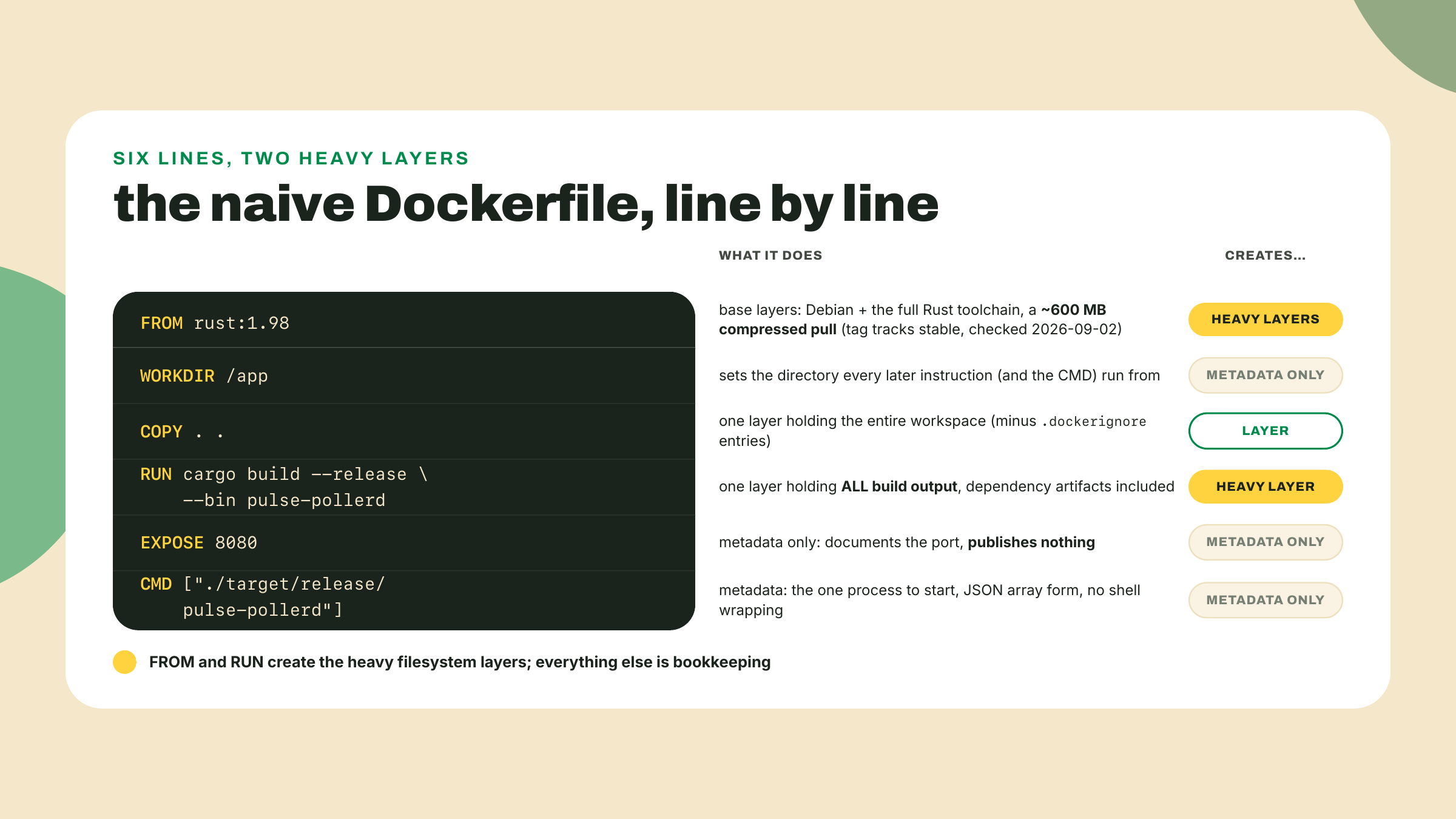Select the '--bin pulse-pollerd' continuation line
Image resolution: width=1456 pixels, height=819 pixels.
coord(284,500)
